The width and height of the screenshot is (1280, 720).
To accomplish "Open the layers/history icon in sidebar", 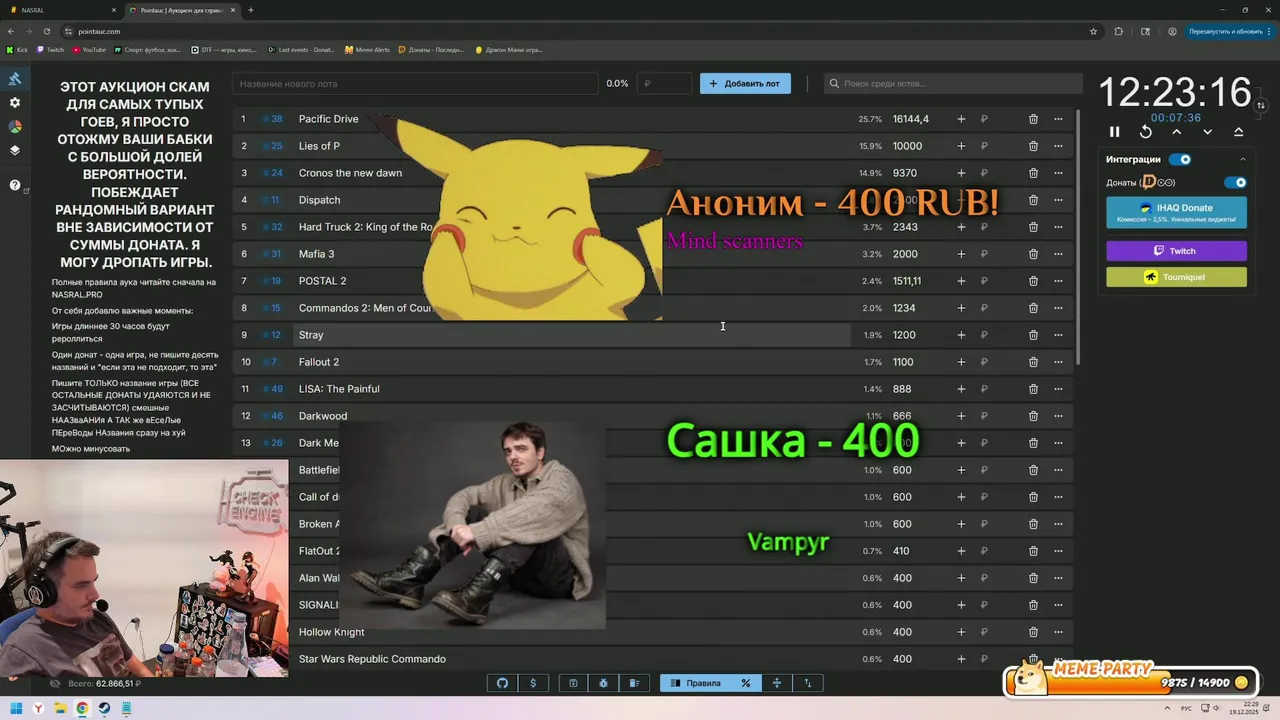I will click(15, 151).
